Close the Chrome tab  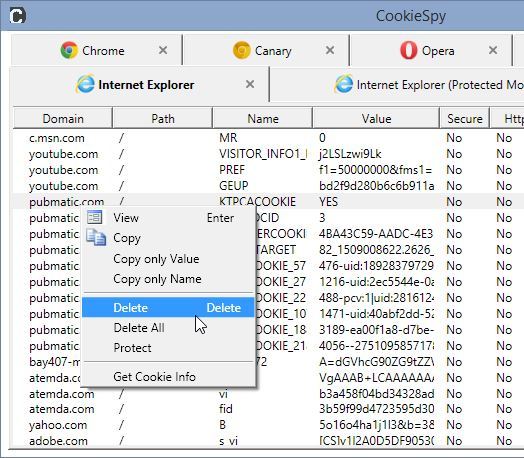163,50
